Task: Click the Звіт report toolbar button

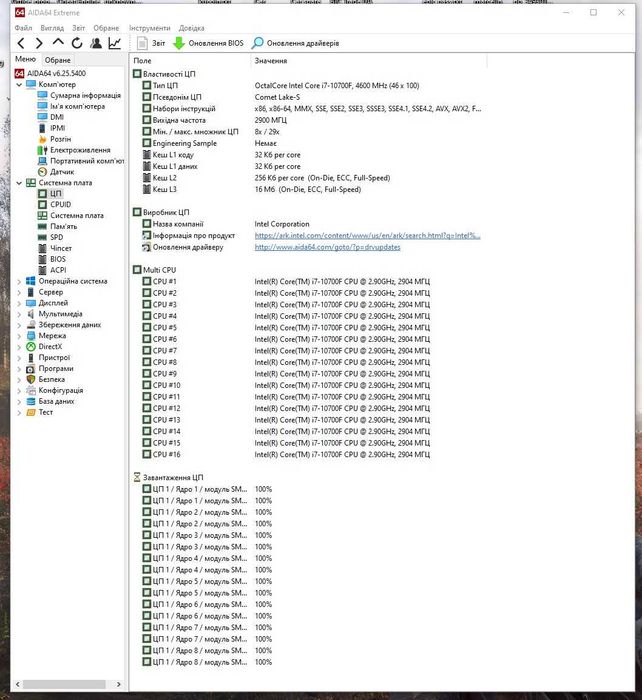Action: pos(151,43)
